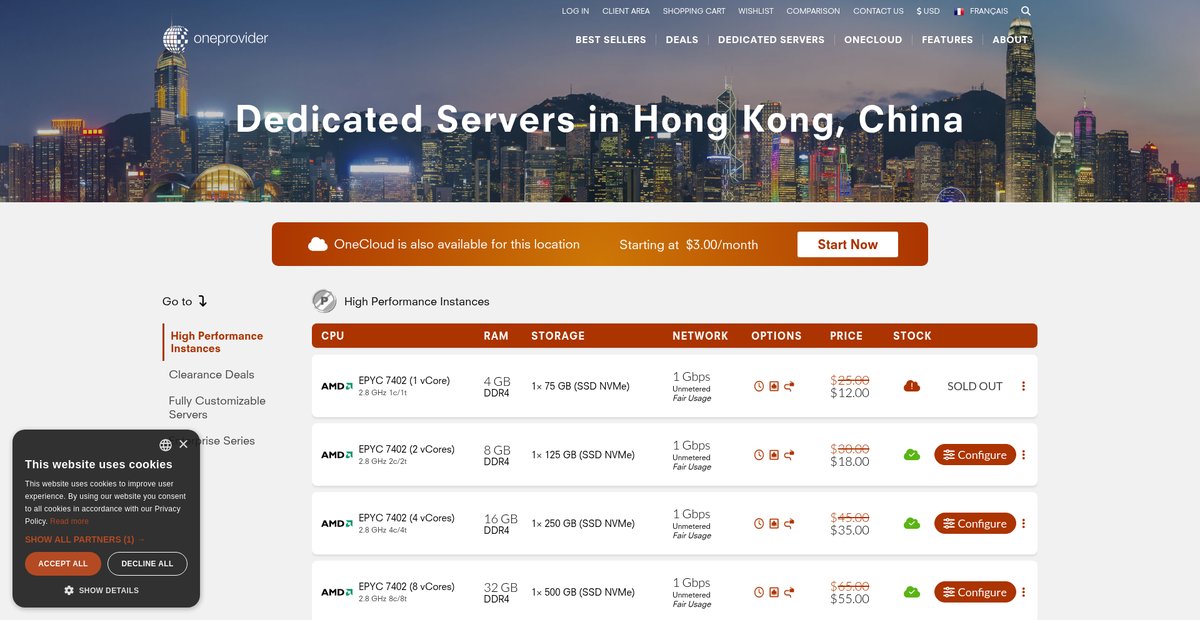Image resolution: width=1200 pixels, height=620 pixels.
Task: Click green stock cloud in $18.00 row
Action: 912,455
